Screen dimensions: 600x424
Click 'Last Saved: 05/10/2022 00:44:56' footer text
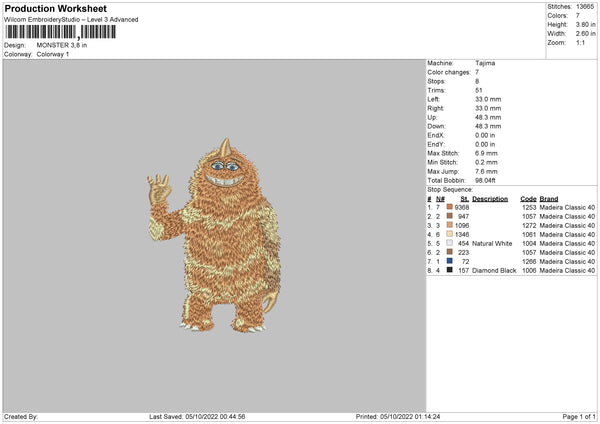[197, 417]
